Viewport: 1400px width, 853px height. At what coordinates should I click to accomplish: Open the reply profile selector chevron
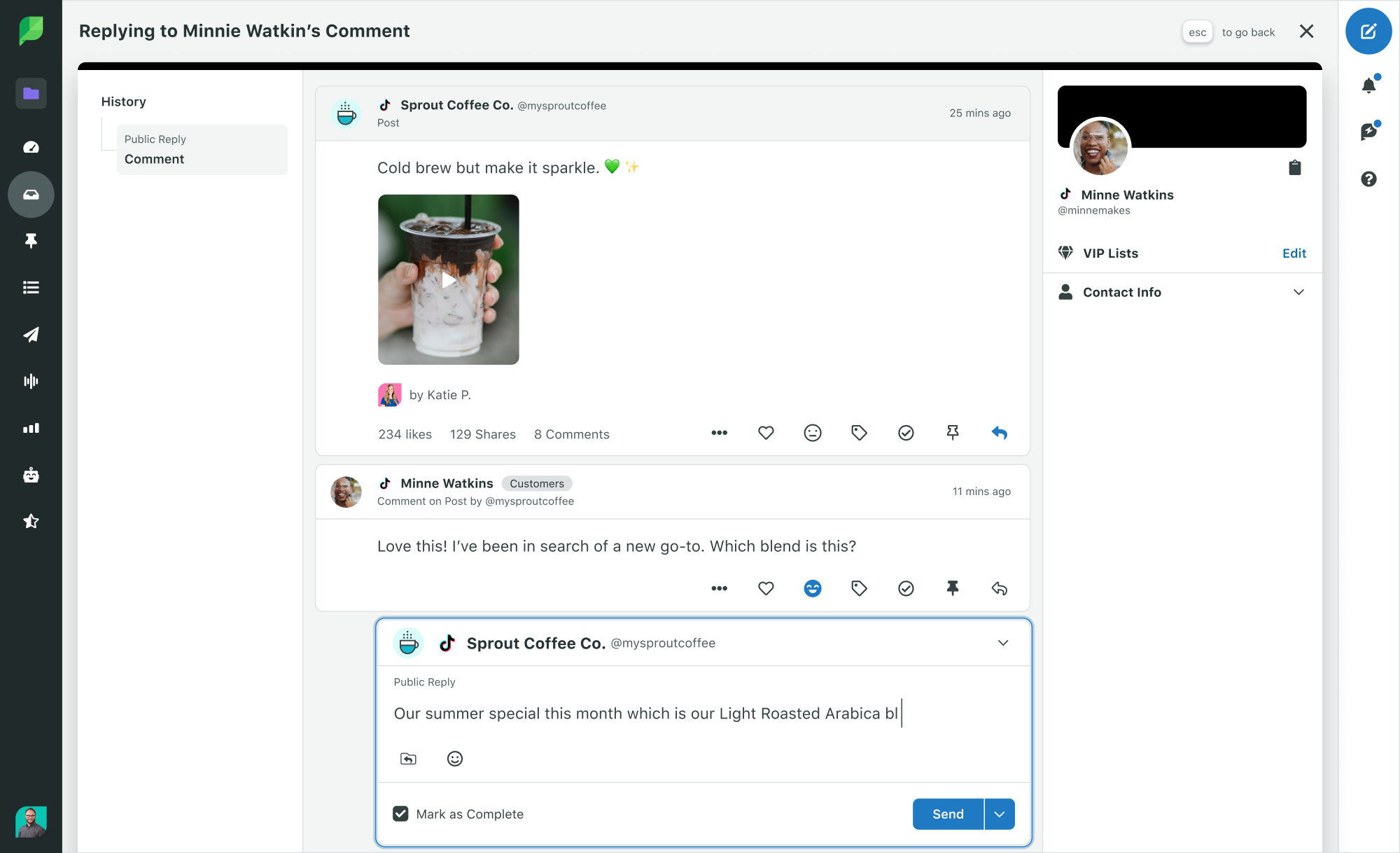tap(1002, 643)
